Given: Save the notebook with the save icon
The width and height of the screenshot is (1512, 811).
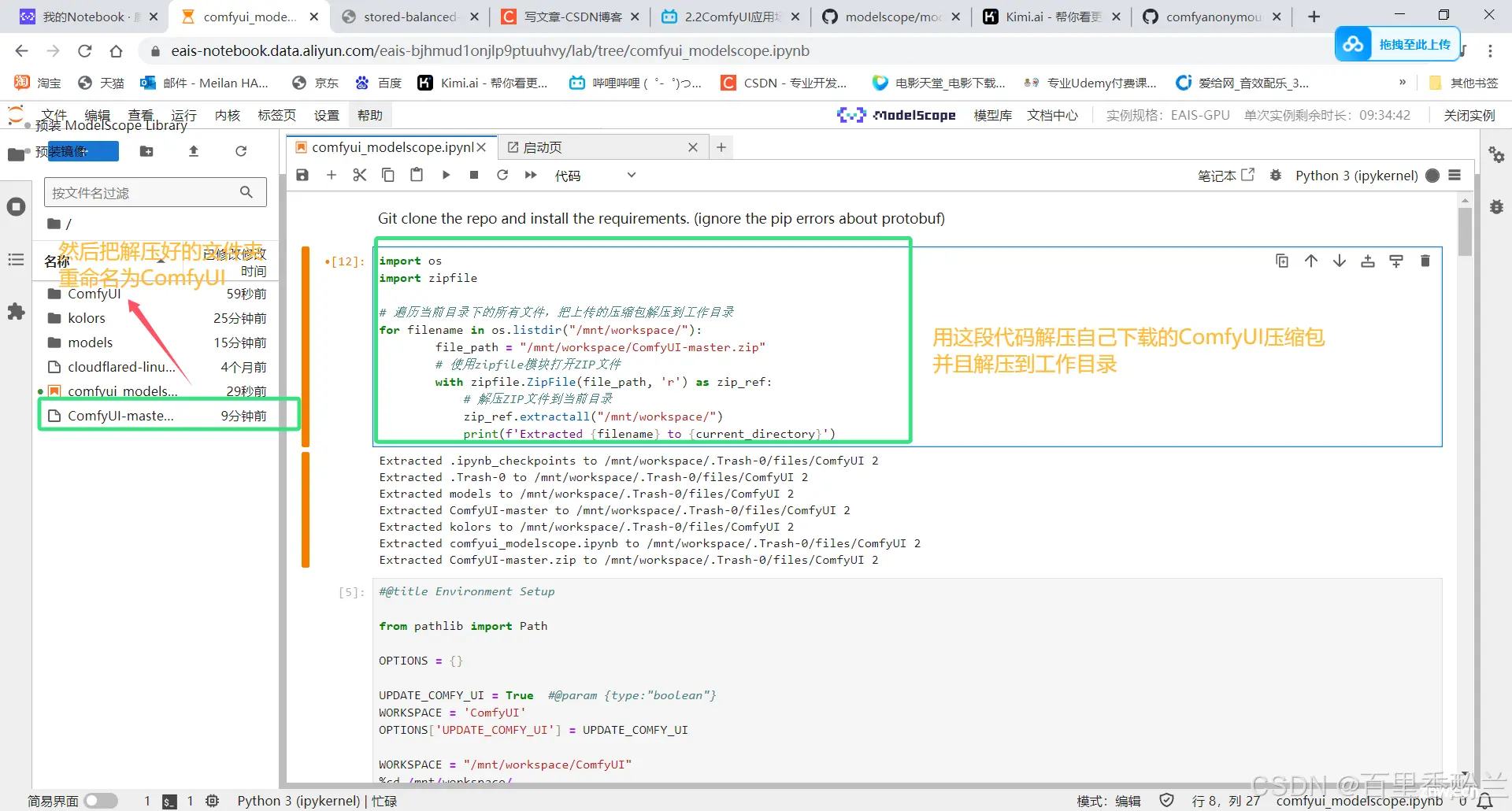Looking at the screenshot, I should [302, 175].
